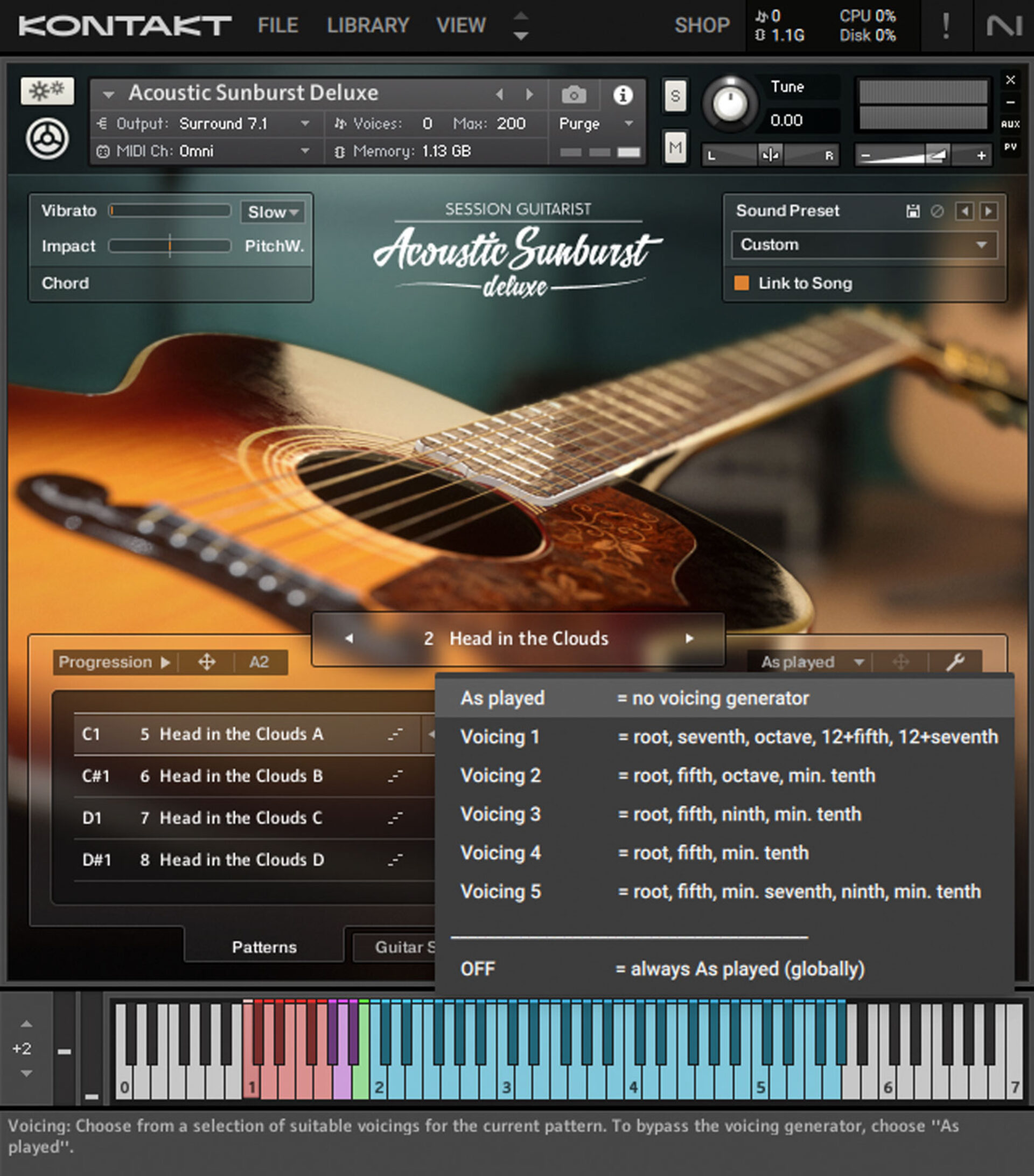Solo the instrument with the S button

click(676, 96)
